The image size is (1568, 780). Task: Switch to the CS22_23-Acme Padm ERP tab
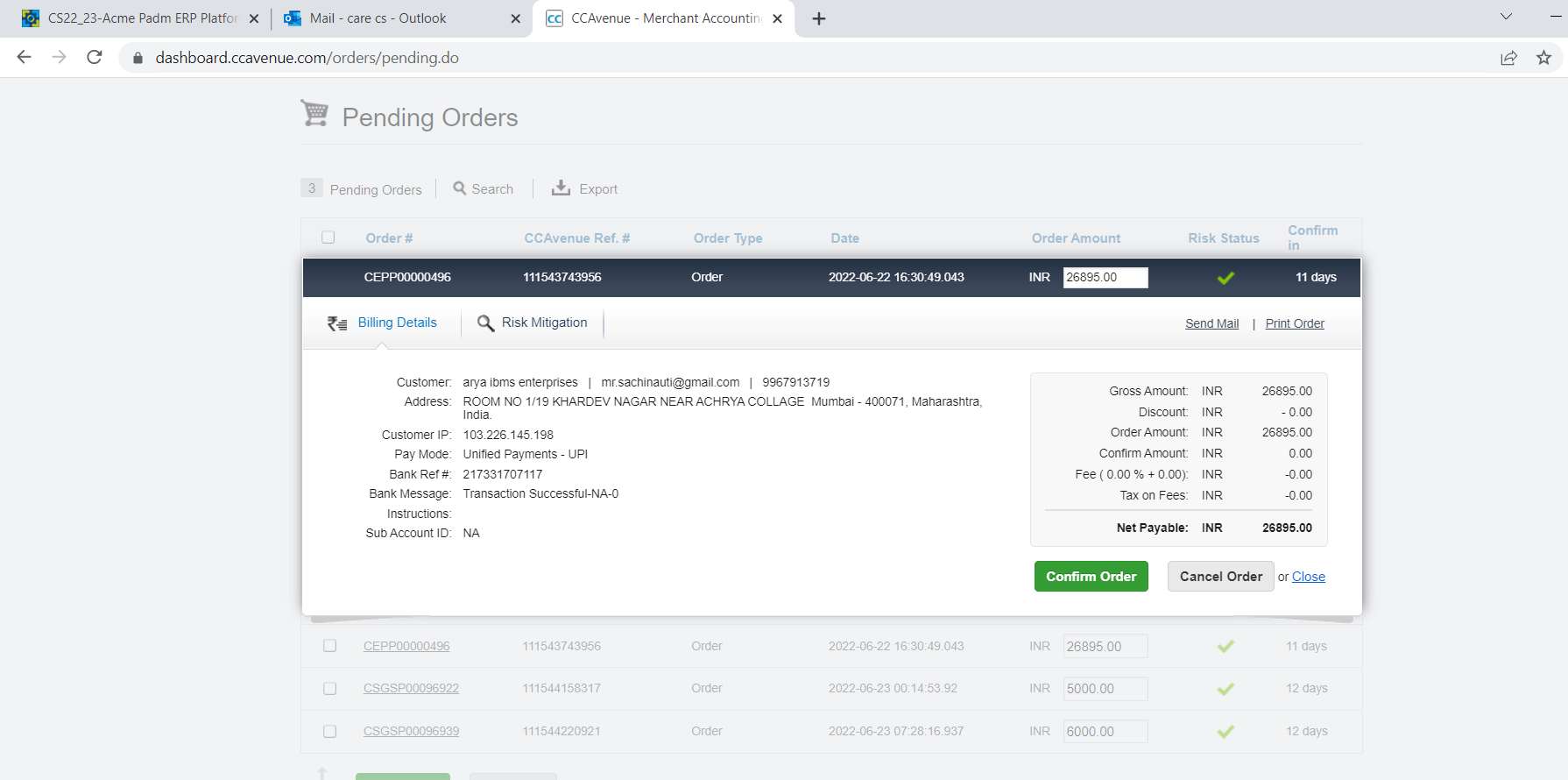(141, 18)
